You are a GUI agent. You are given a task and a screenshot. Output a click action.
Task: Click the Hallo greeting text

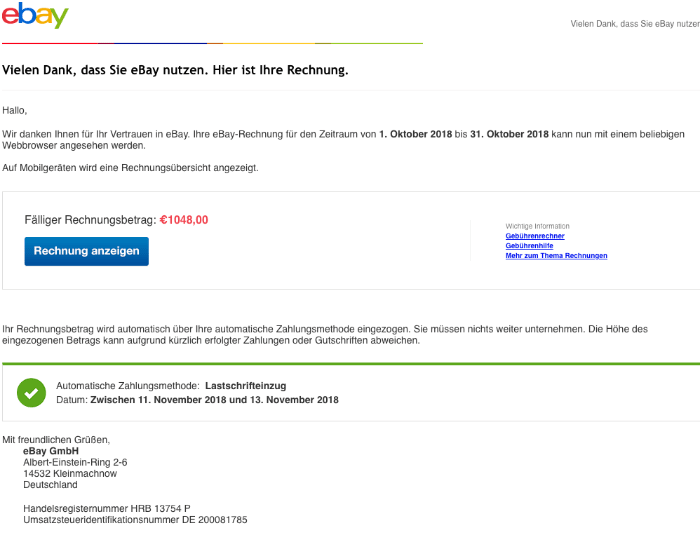coord(14,110)
